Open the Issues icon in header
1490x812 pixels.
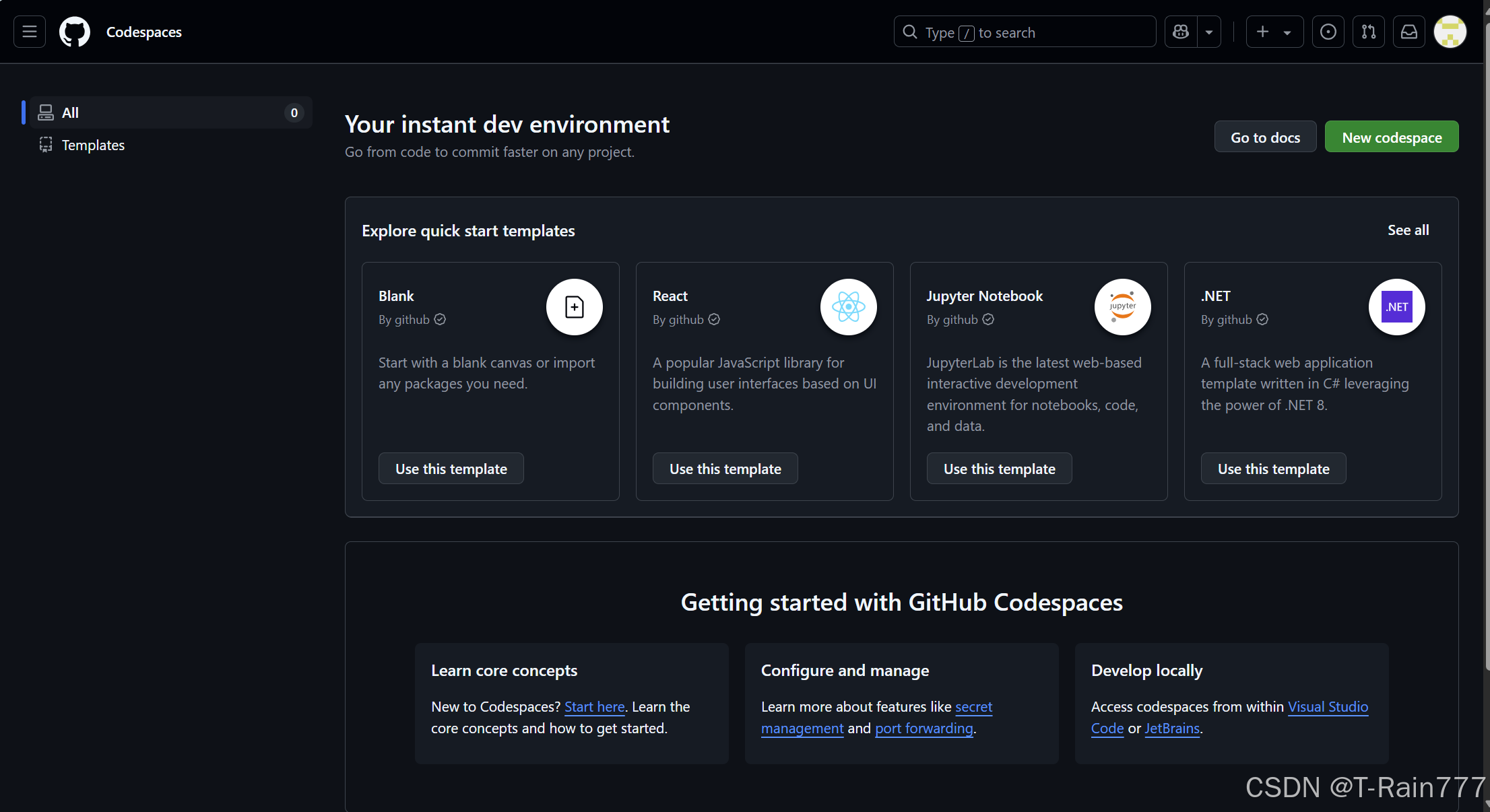[1328, 32]
